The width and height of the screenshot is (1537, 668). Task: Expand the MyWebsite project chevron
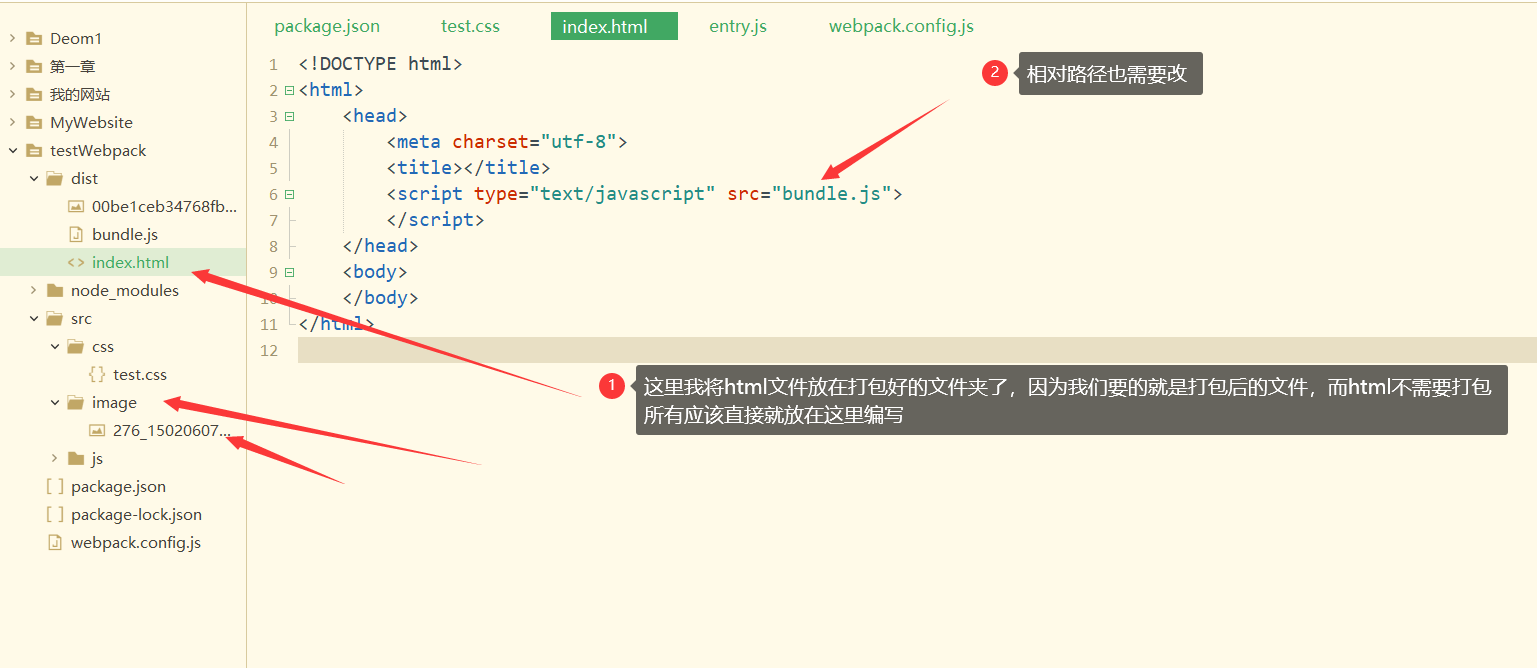click(x=12, y=122)
